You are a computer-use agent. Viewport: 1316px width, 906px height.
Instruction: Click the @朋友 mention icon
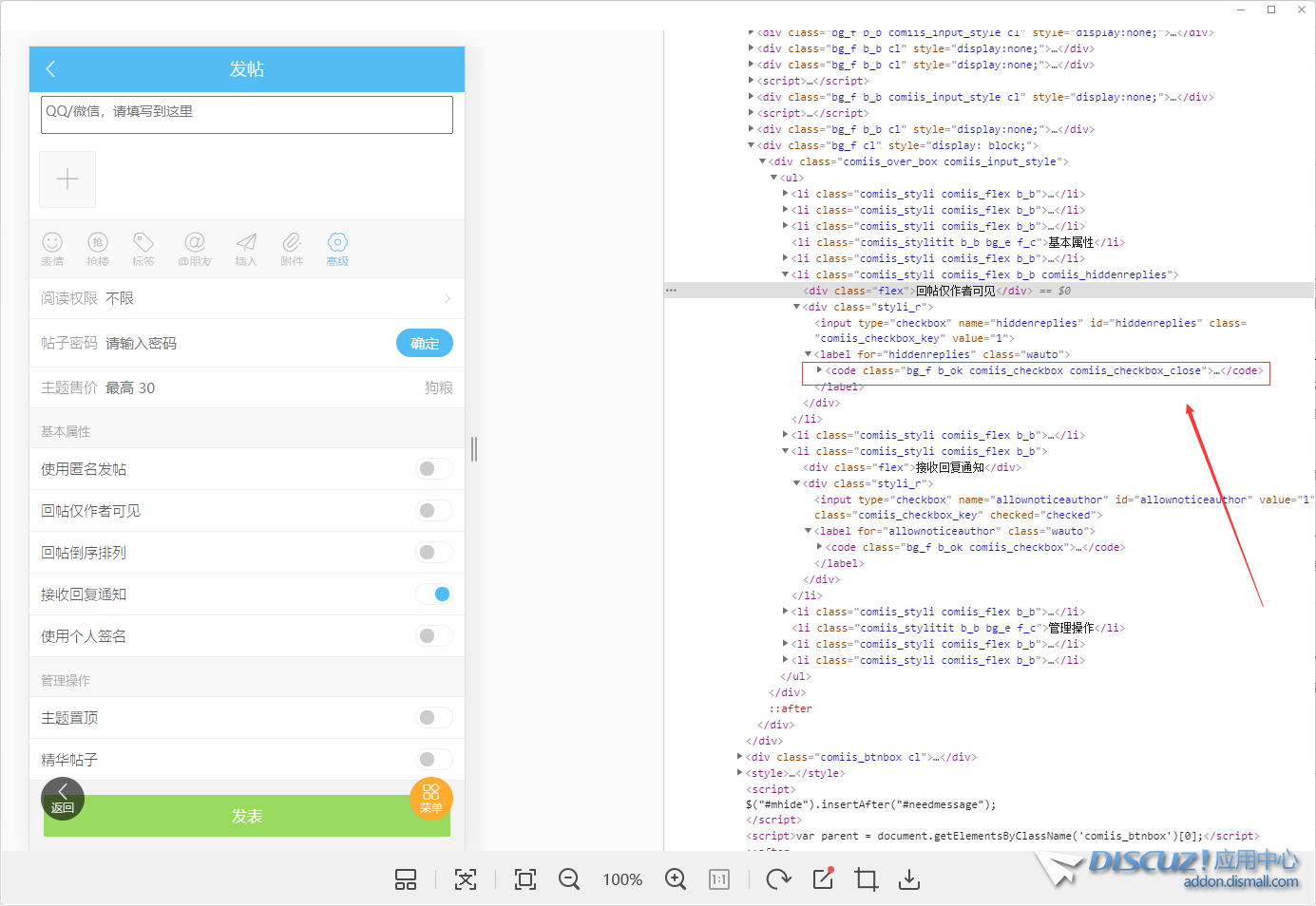195,249
